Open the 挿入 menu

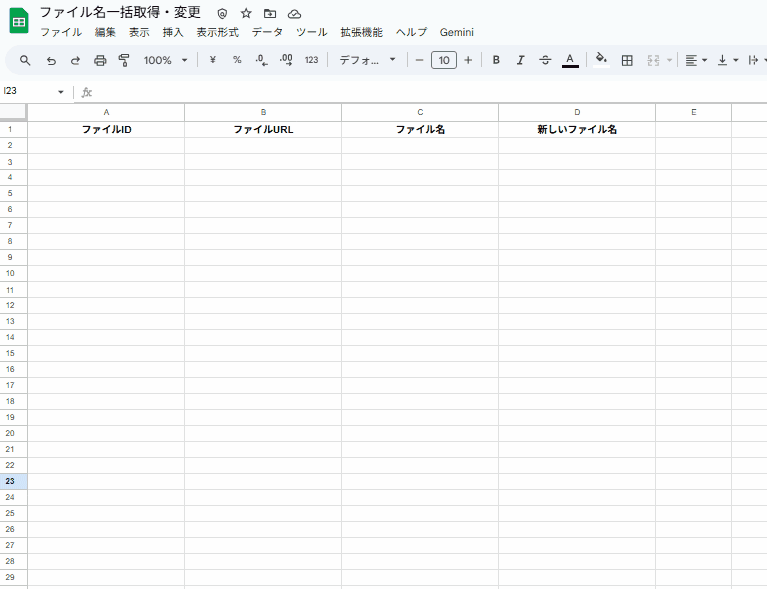[x=173, y=32]
